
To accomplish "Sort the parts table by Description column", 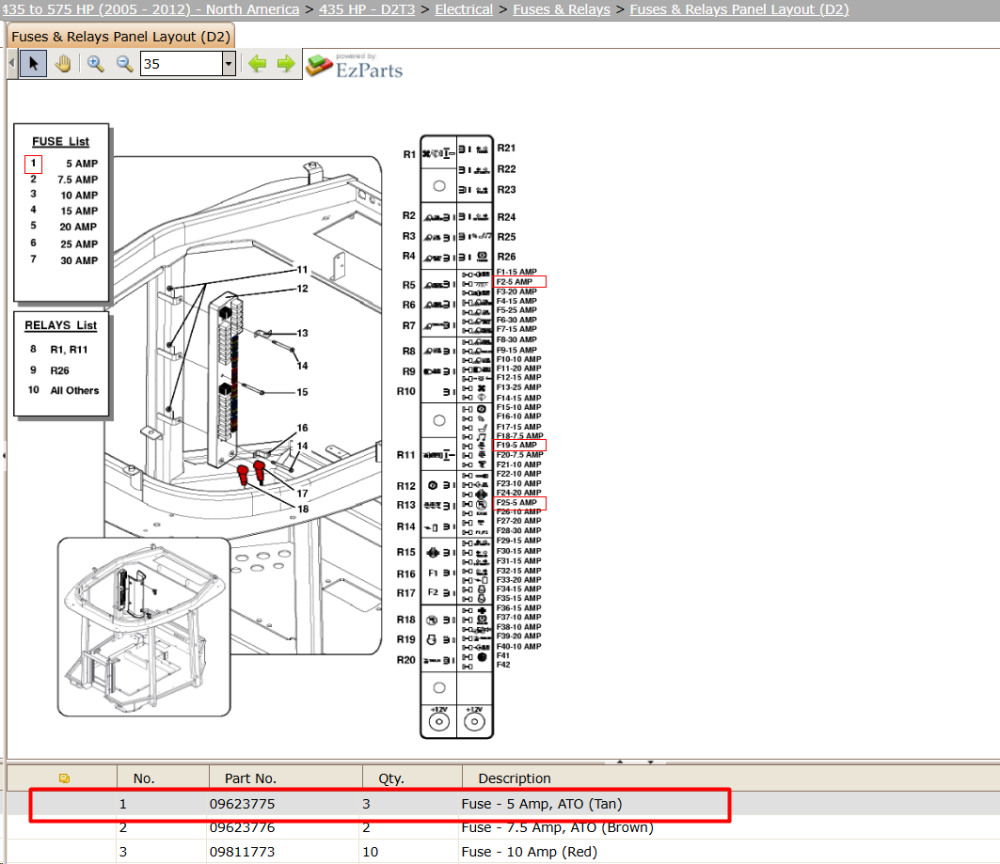I will click(x=515, y=779).
